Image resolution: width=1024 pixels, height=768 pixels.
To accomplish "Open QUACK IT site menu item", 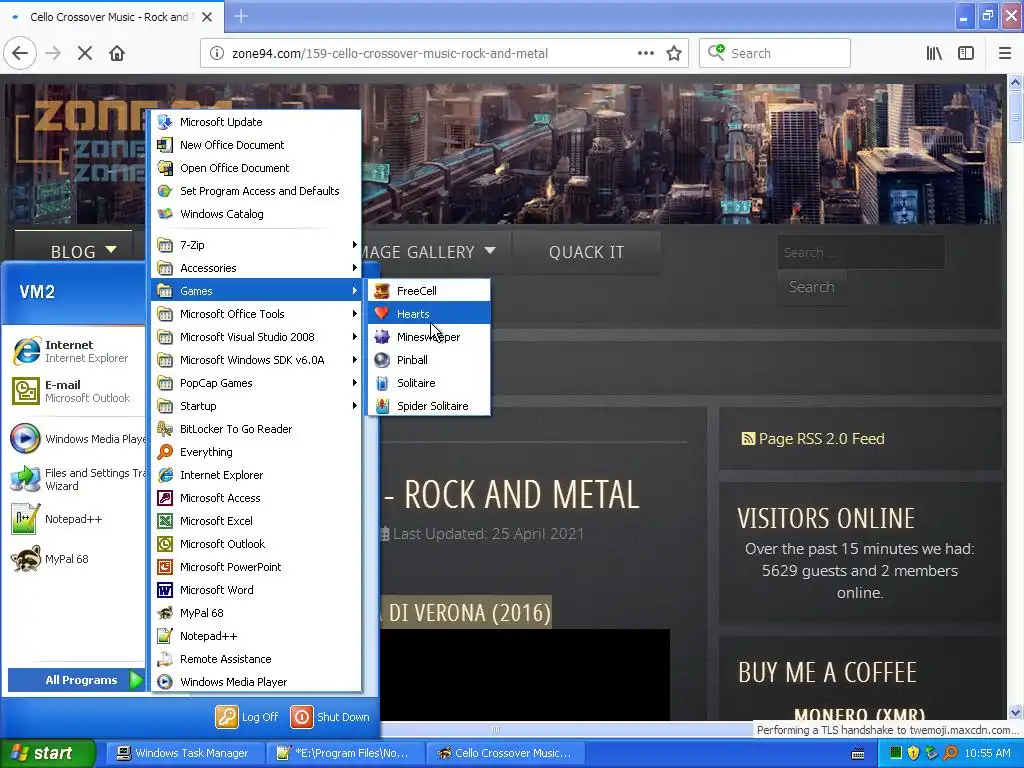I will [586, 252].
